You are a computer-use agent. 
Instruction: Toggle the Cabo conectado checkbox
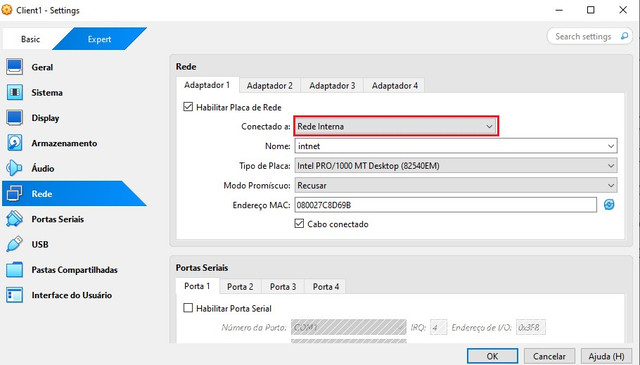[299, 224]
